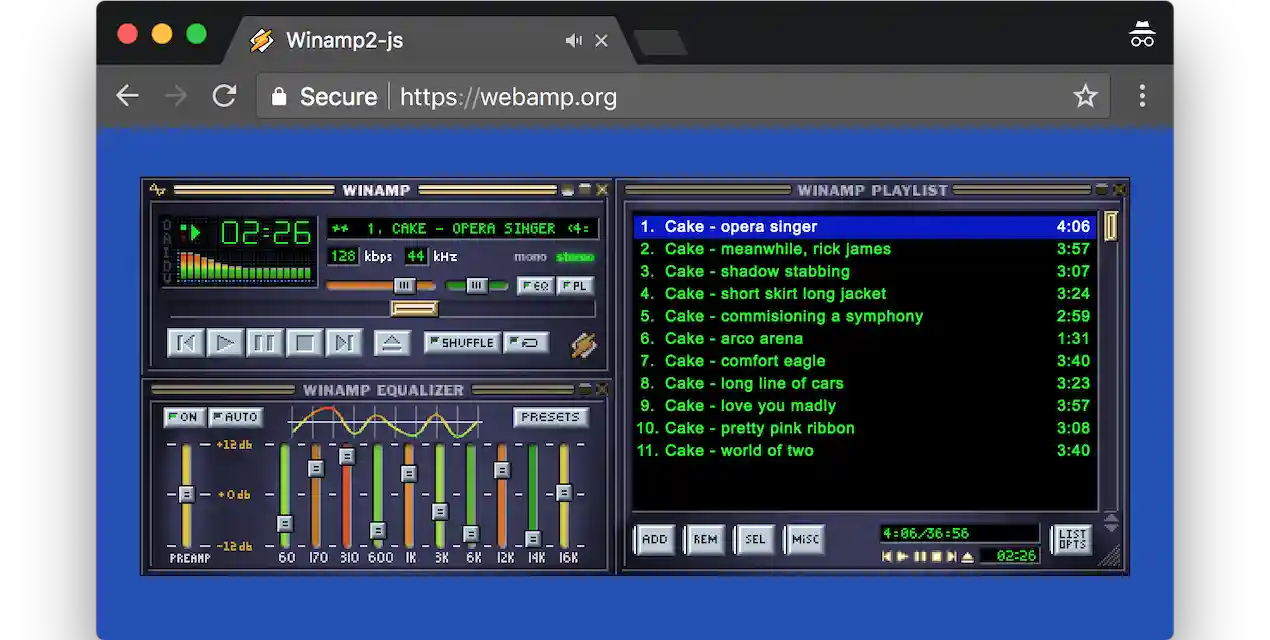
Task: Select playlist track Cake - shadow stabbing
Action: tap(865, 271)
